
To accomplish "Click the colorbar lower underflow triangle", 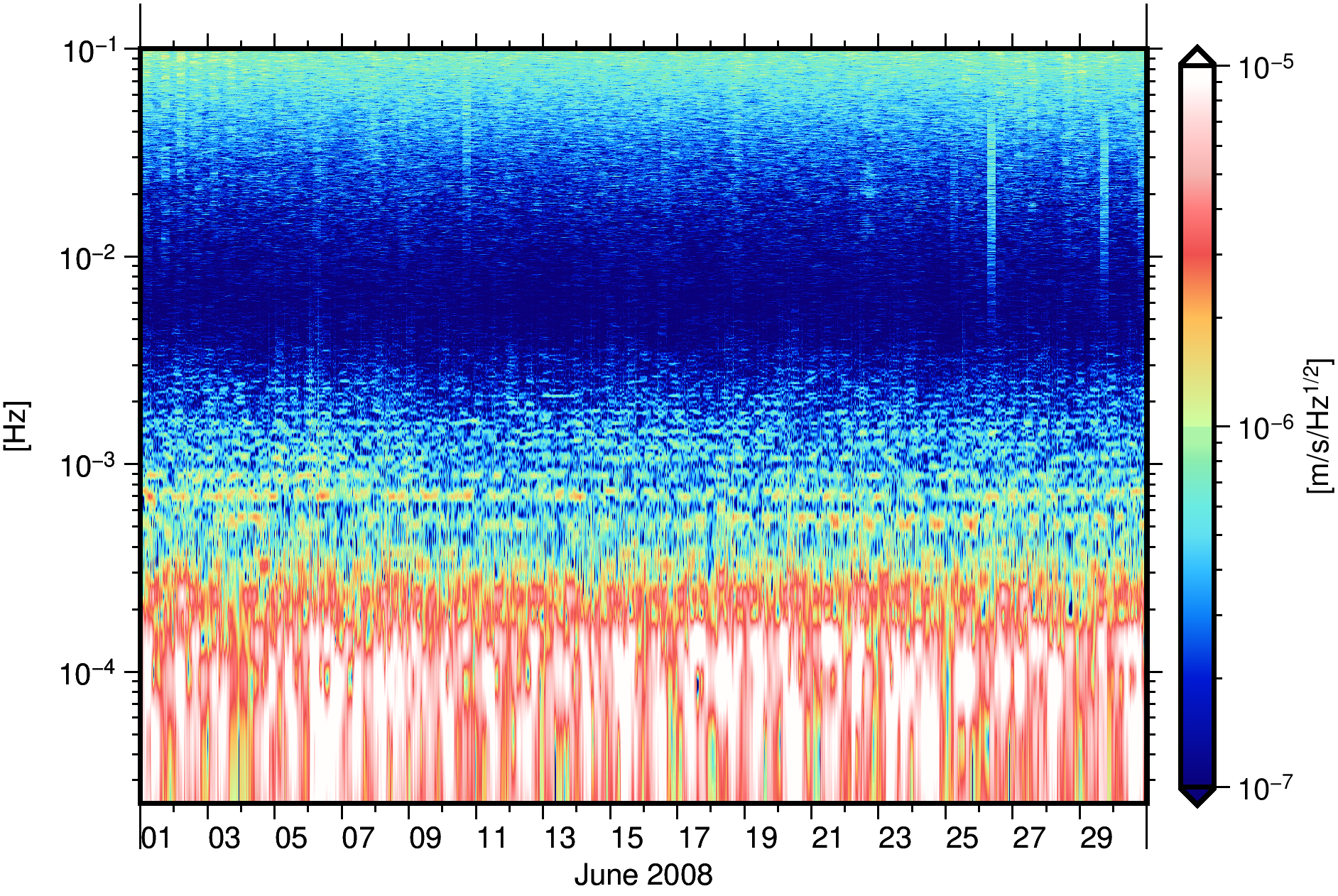I will click(1197, 797).
